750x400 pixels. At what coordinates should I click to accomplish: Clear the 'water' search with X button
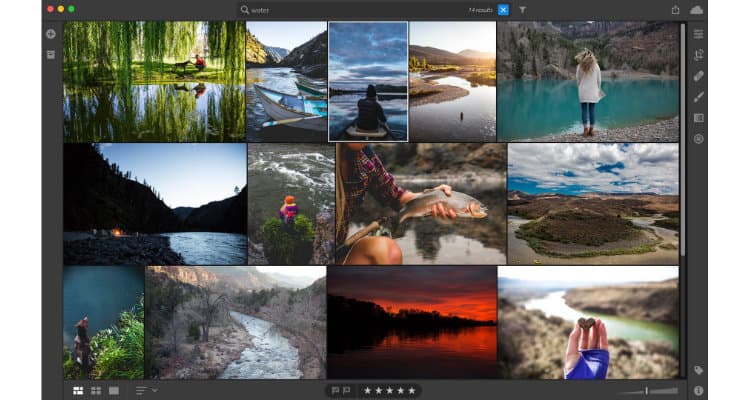pos(503,9)
